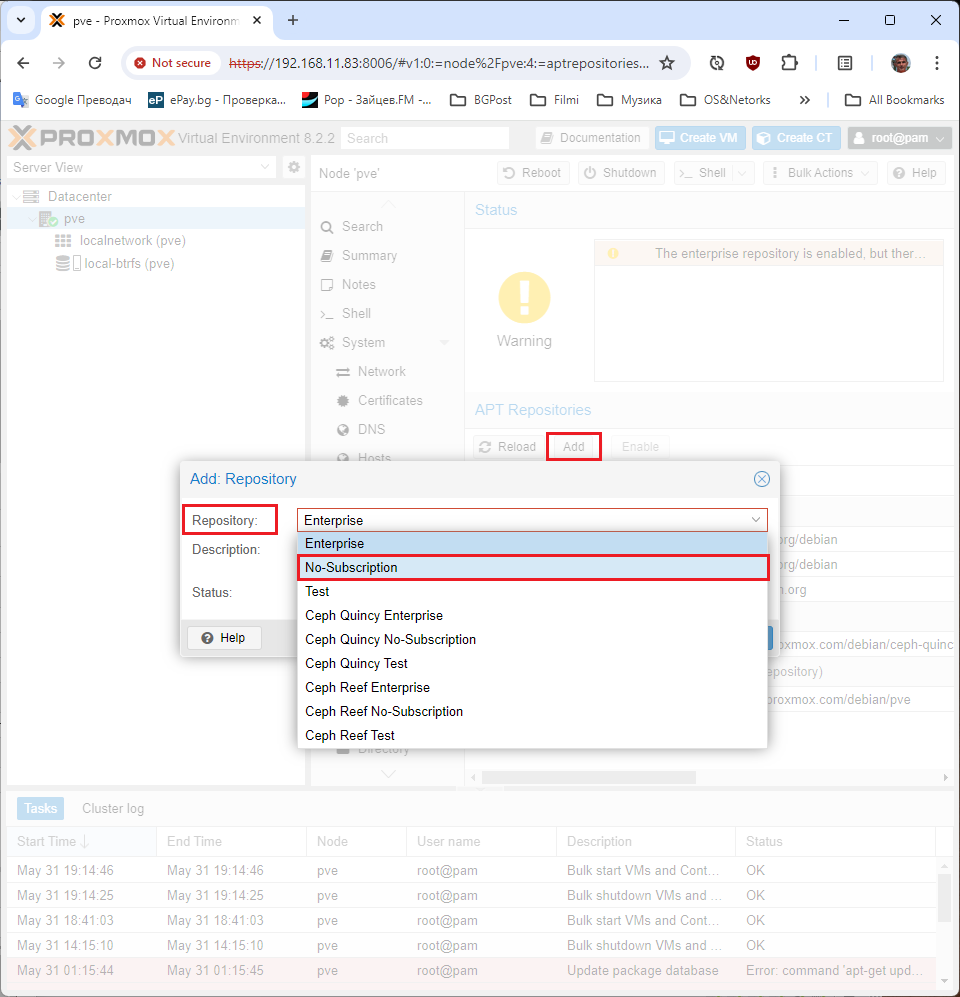
Task: Click failed Update package database task
Action: [x=472, y=970]
